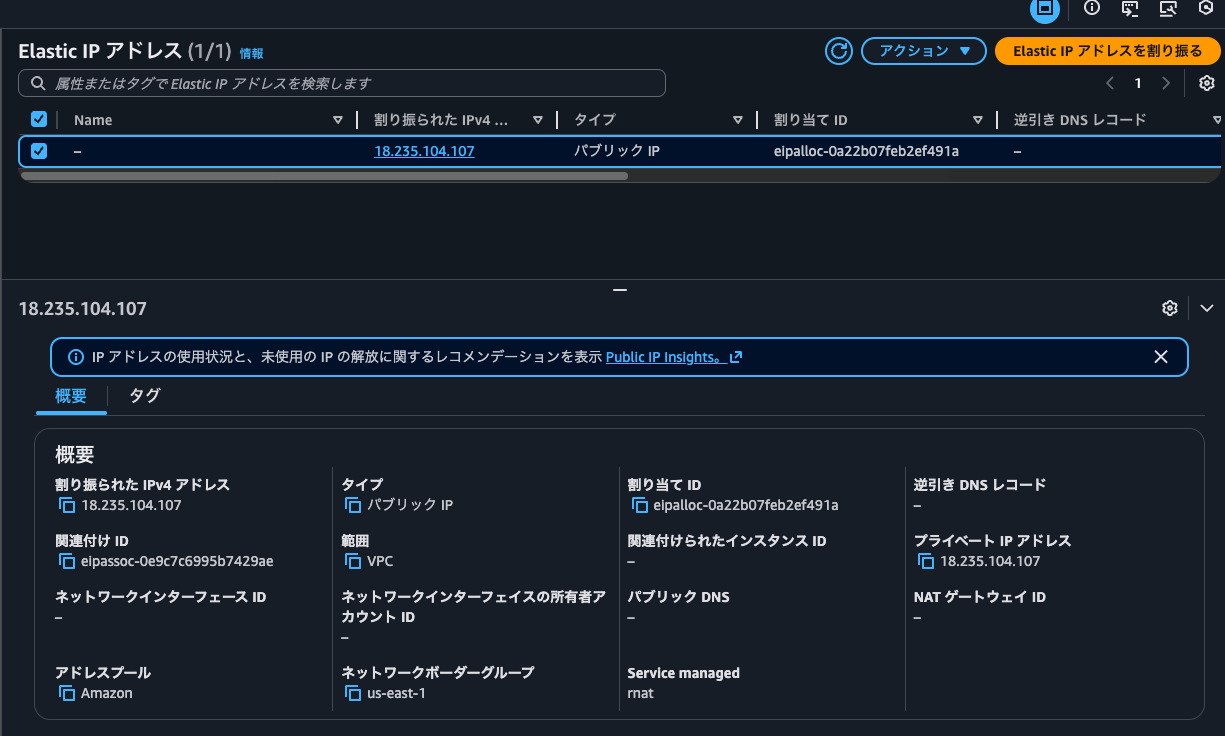Open the detail panel settings gear
Image resolution: width=1225 pixels, height=736 pixels.
(x=1169, y=308)
